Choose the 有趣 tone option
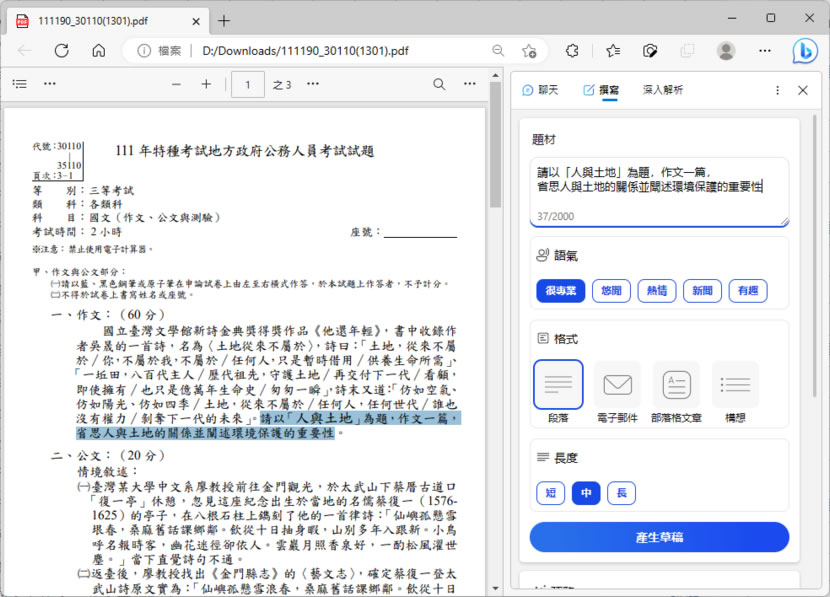Image resolution: width=830 pixels, height=597 pixels. (x=748, y=291)
